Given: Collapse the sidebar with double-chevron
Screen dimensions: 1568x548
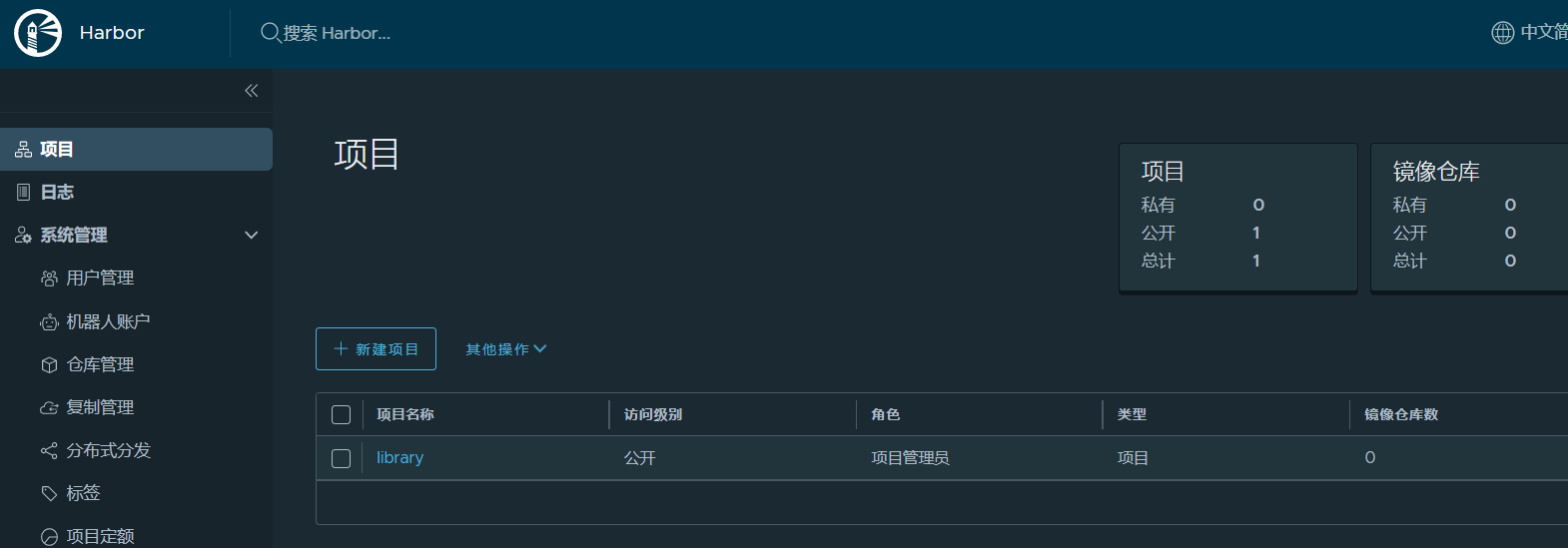Looking at the screenshot, I should point(252,91).
